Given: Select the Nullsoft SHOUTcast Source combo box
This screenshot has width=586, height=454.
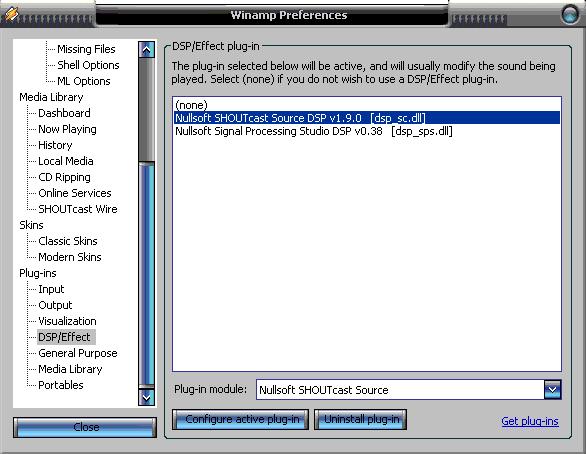Looking at the screenshot, I should (408, 390).
